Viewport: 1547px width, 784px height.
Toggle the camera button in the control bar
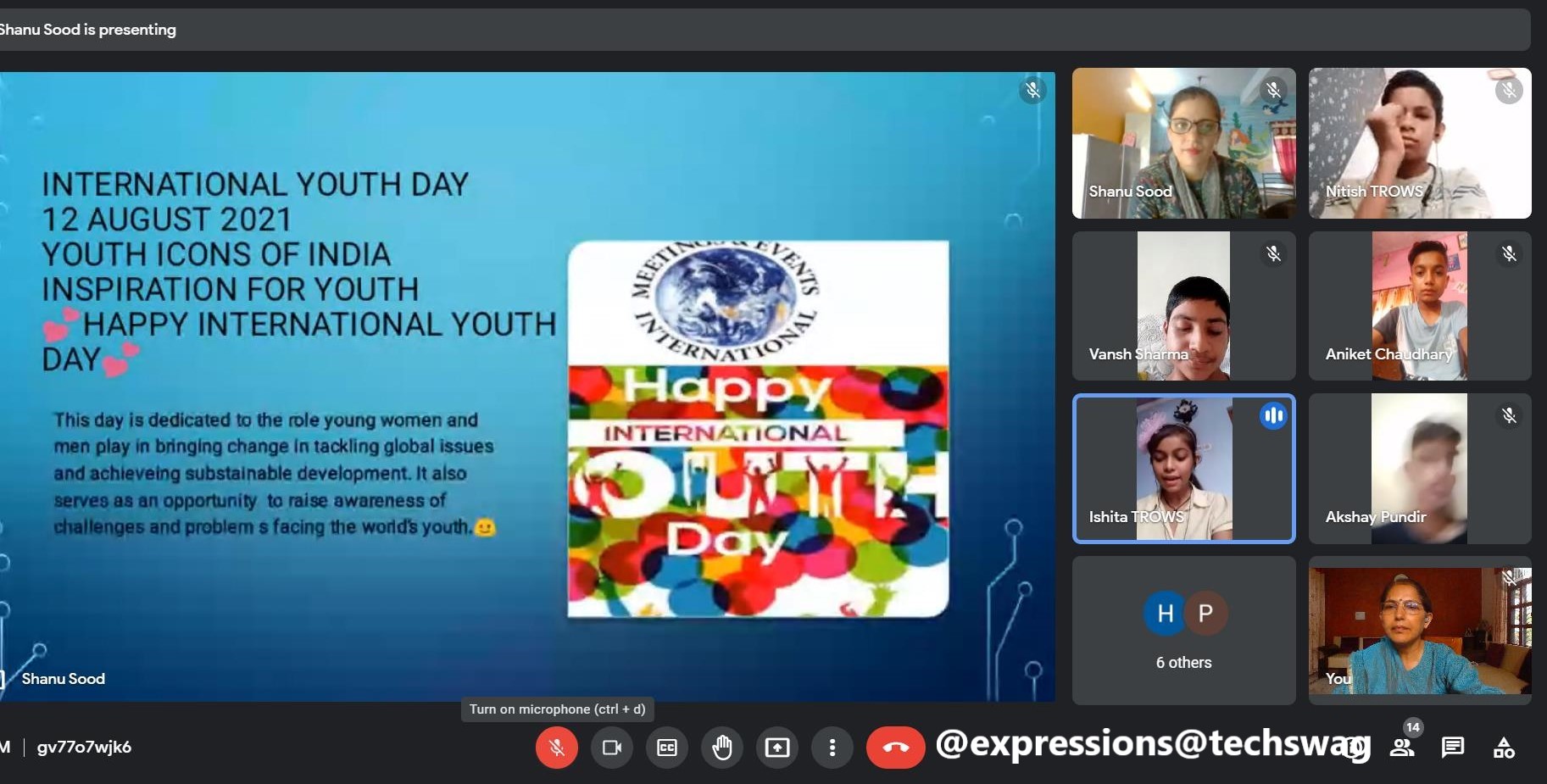coord(612,748)
